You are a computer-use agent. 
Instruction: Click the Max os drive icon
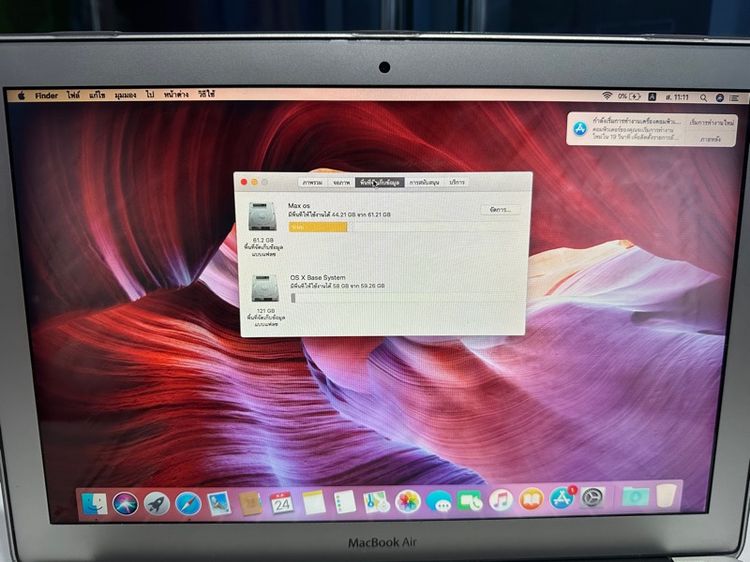(x=262, y=217)
